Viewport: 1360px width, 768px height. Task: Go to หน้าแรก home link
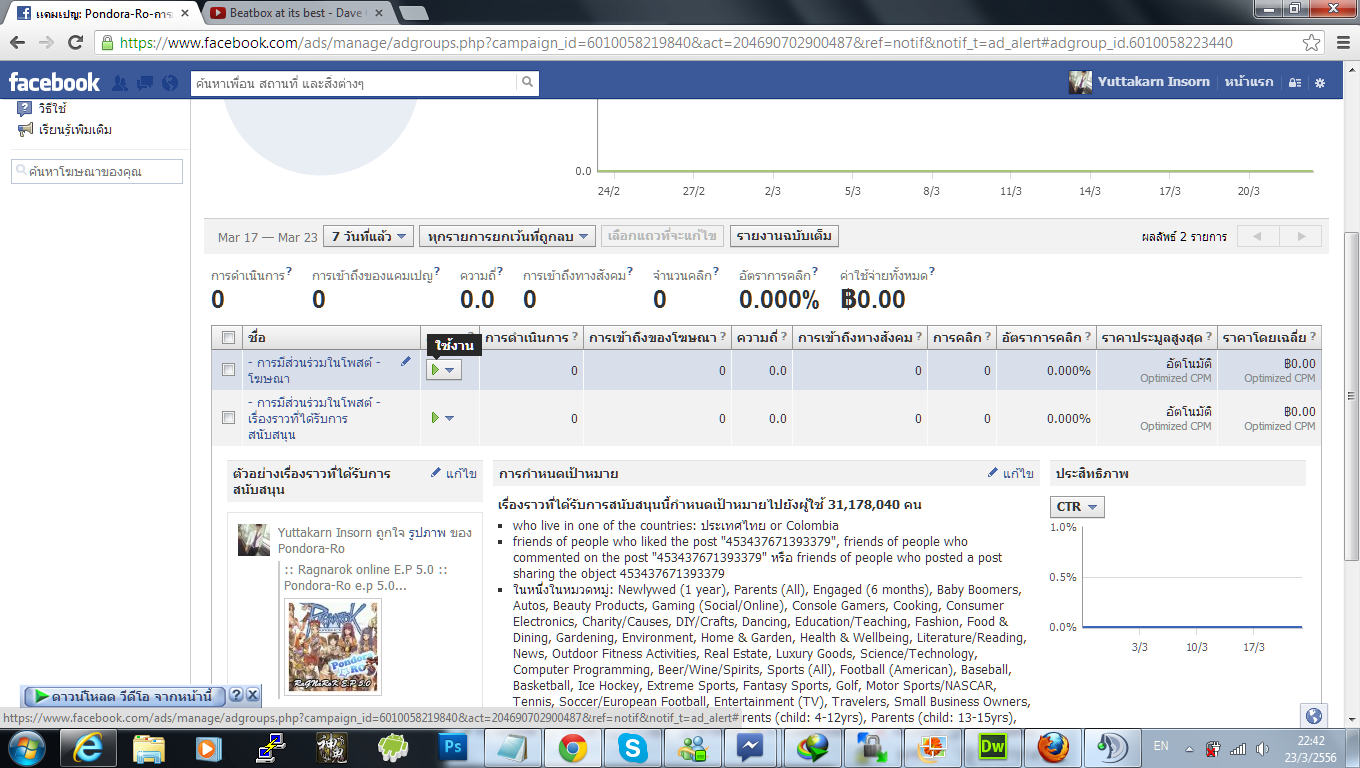[1249, 82]
